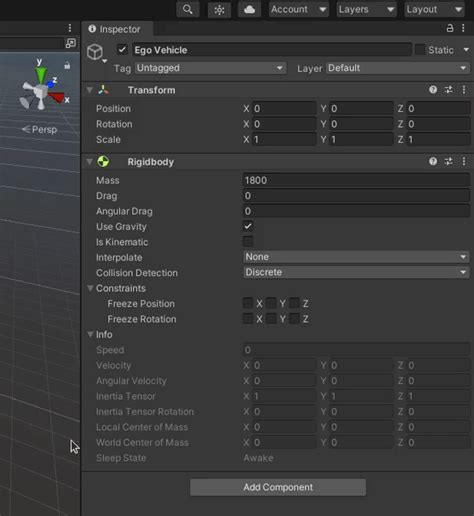Open the Transform component help icon

pos(433,90)
